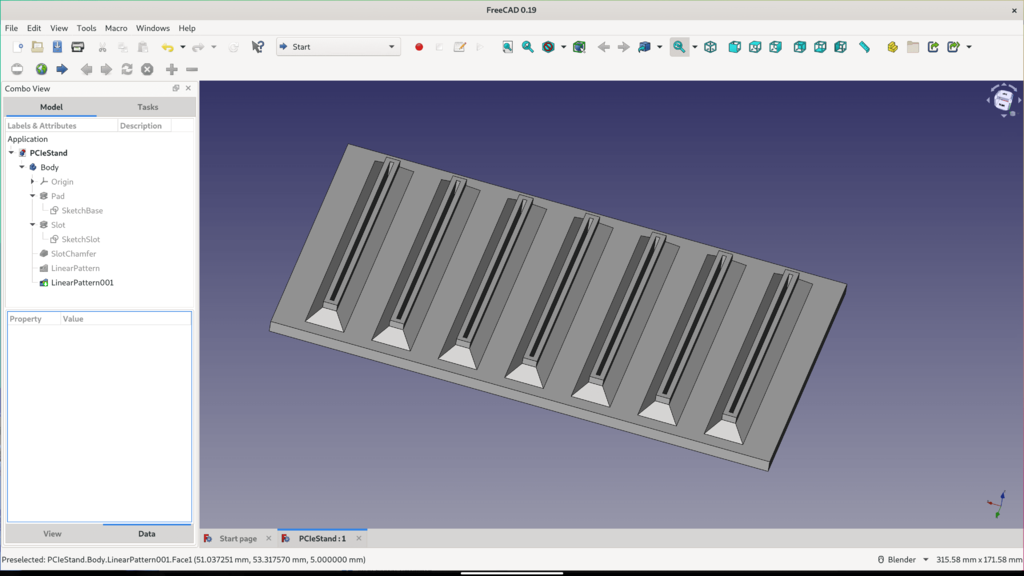Collapse the Pad tree node

pyautogui.click(x=30, y=196)
